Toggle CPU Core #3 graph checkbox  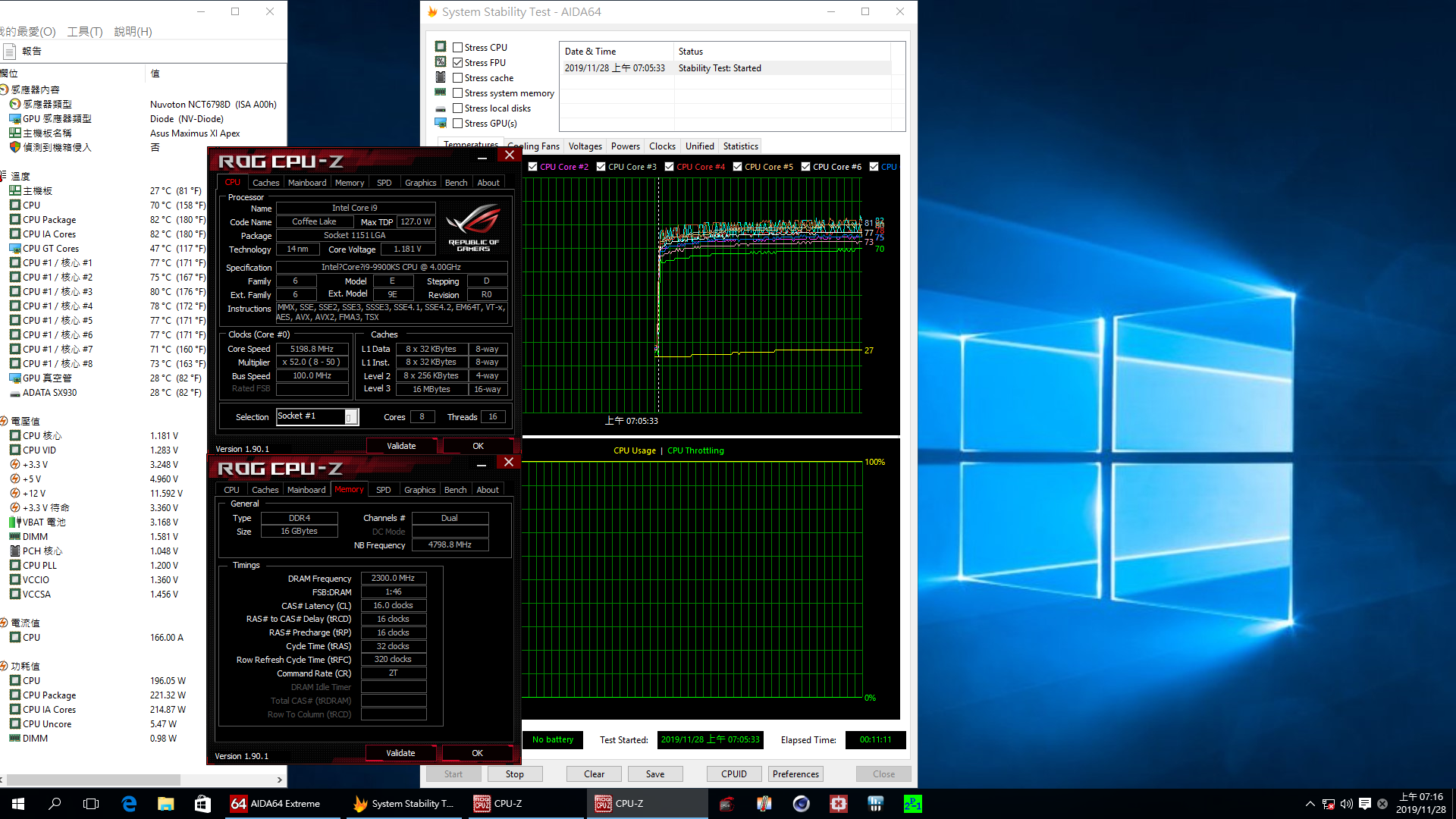(601, 167)
